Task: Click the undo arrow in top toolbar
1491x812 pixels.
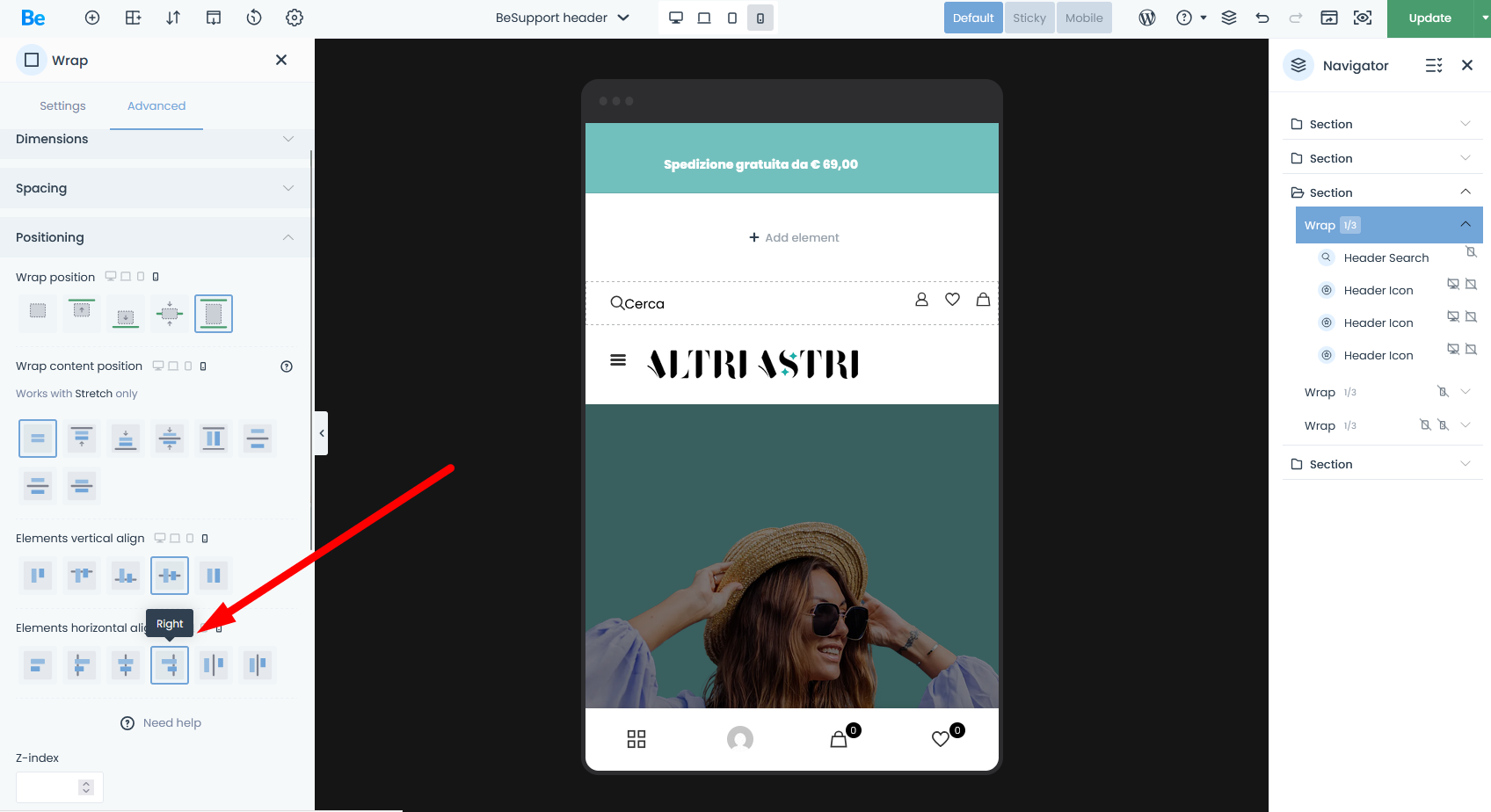Action: [x=1262, y=18]
